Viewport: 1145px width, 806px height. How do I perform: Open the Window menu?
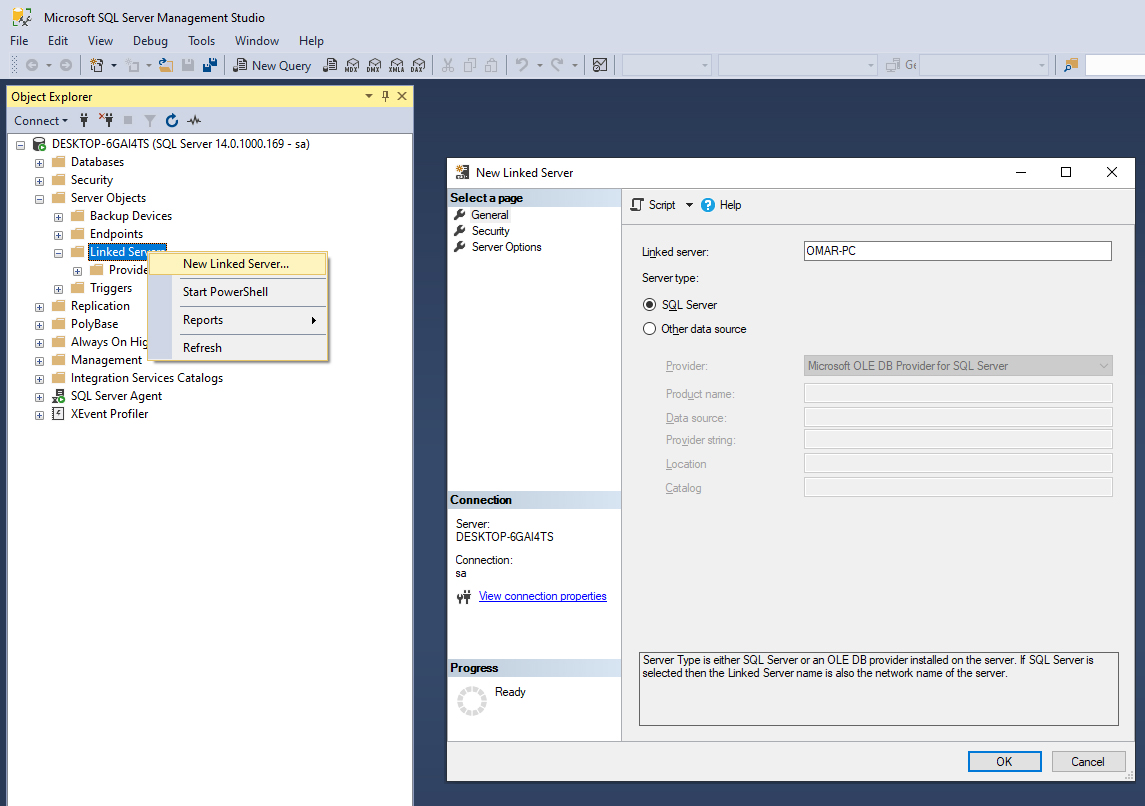click(x=256, y=41)
